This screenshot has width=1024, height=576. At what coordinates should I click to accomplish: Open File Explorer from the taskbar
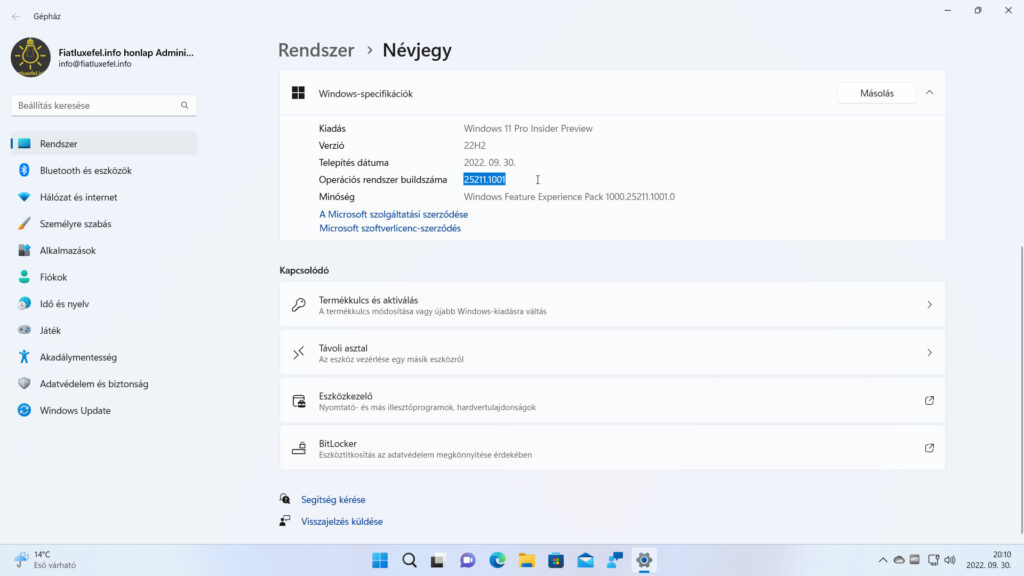(x=526, y=560)
